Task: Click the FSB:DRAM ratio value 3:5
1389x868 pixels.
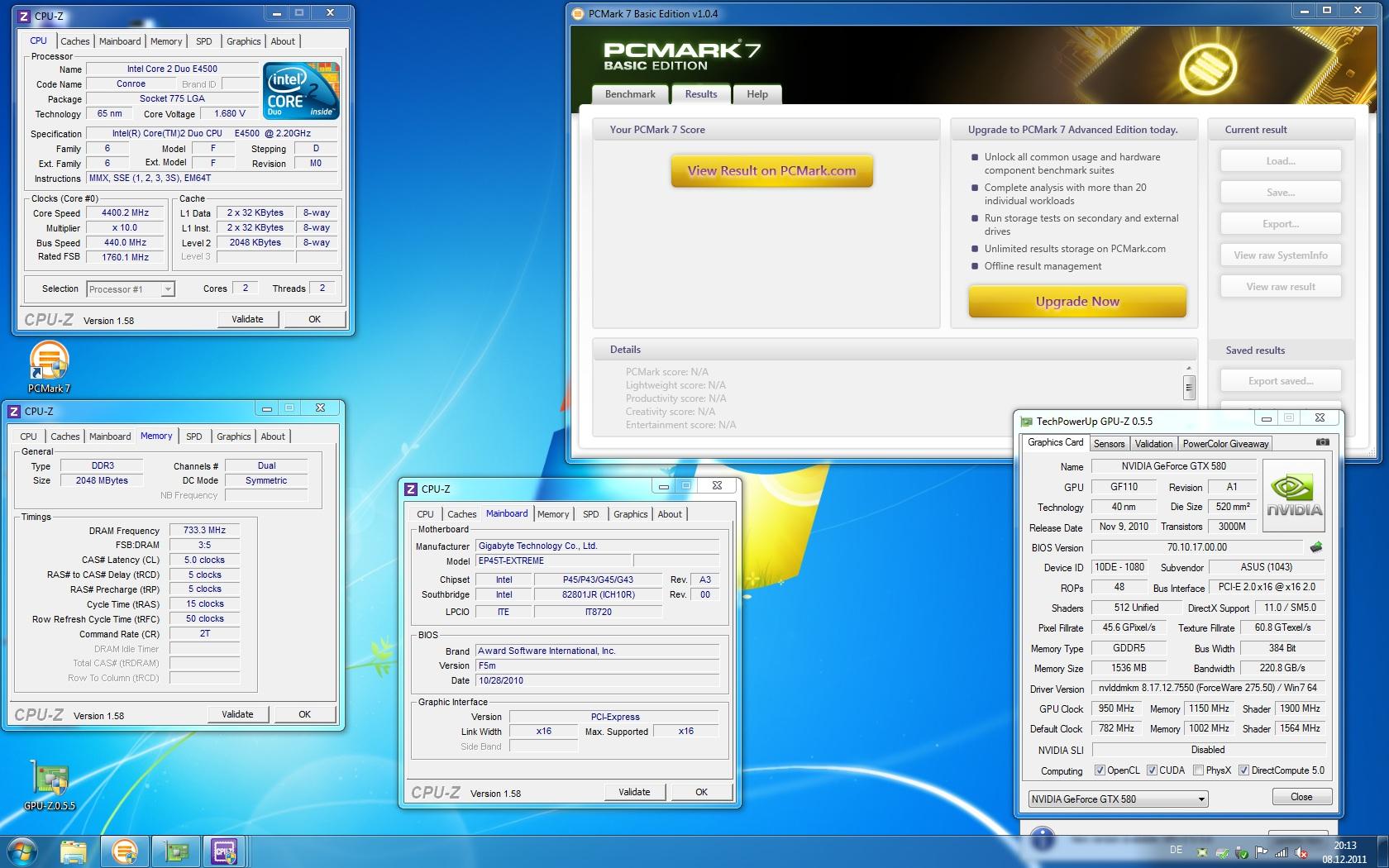Action: [x=204, y=546]
